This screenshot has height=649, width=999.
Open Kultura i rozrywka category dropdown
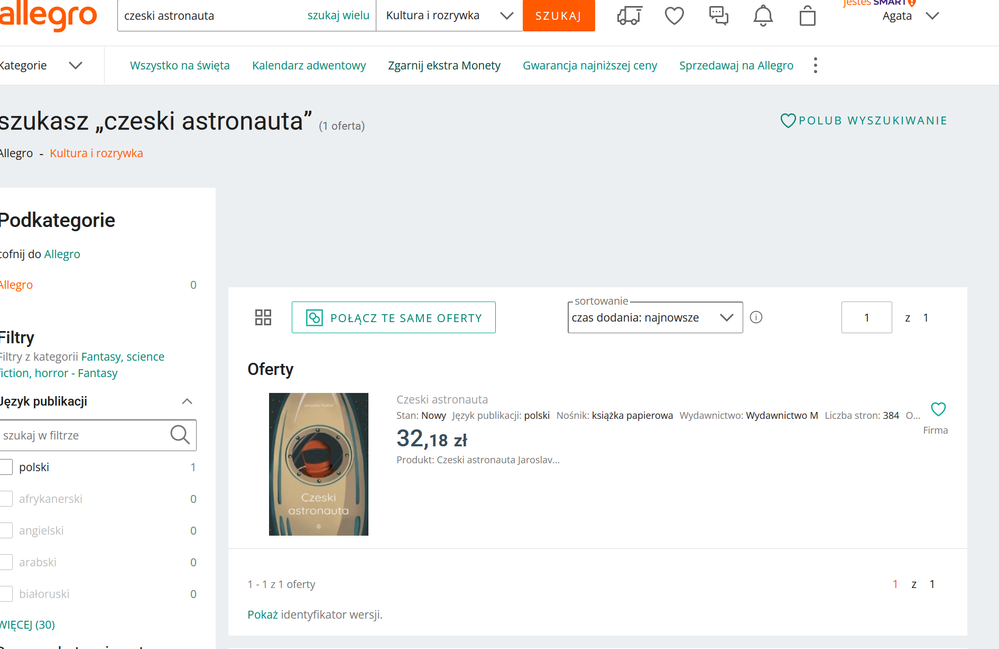click(449, 15)
